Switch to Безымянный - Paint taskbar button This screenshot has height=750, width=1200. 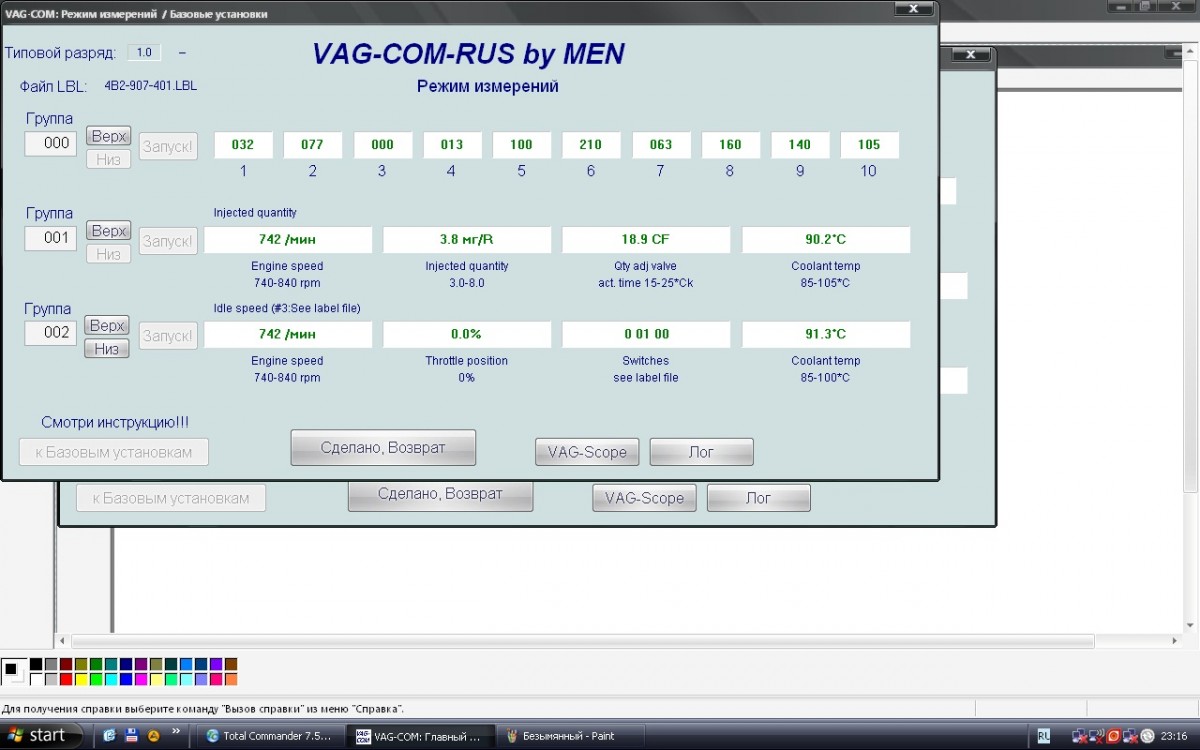570,736
